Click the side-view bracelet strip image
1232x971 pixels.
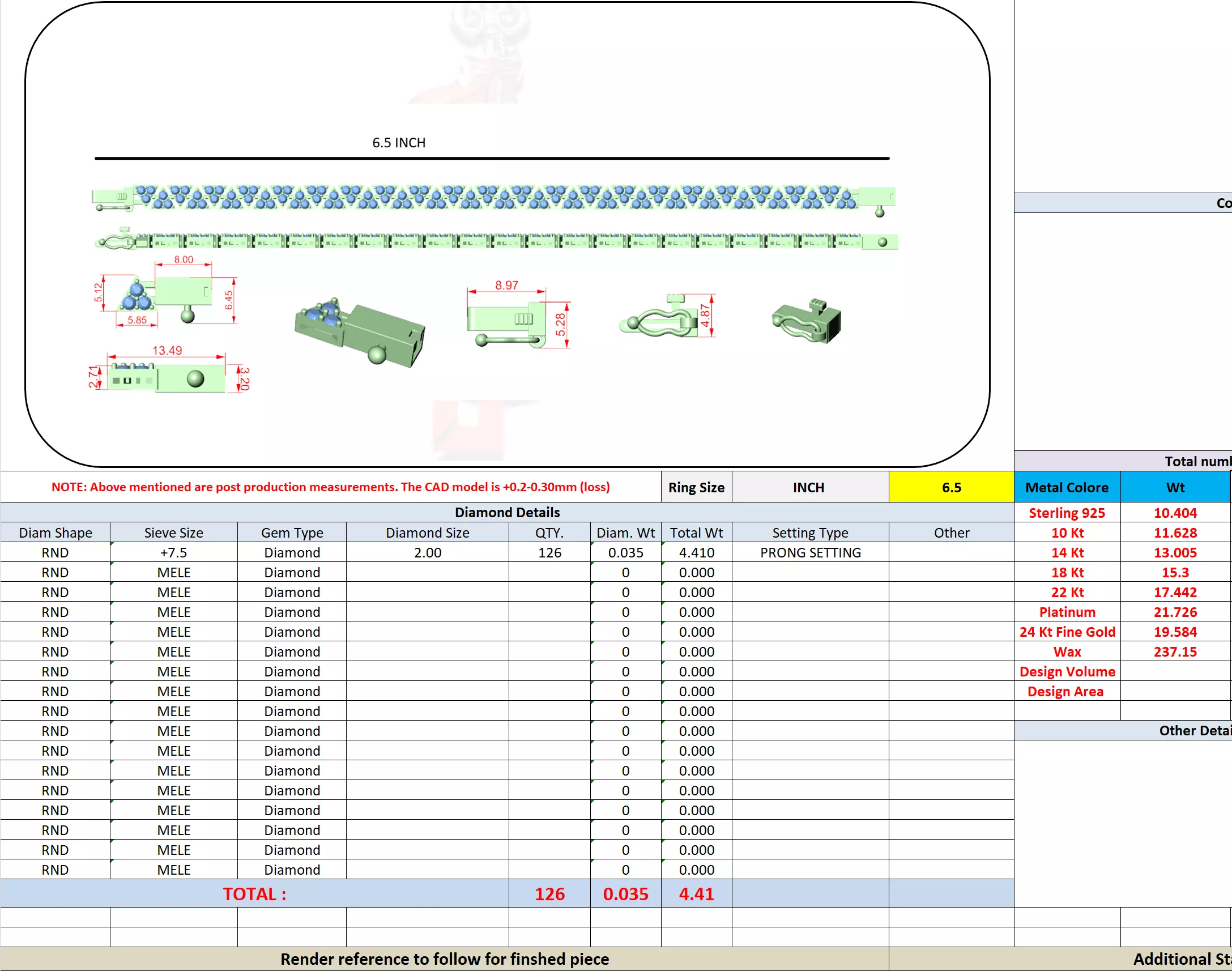click(x=496, y=240)
